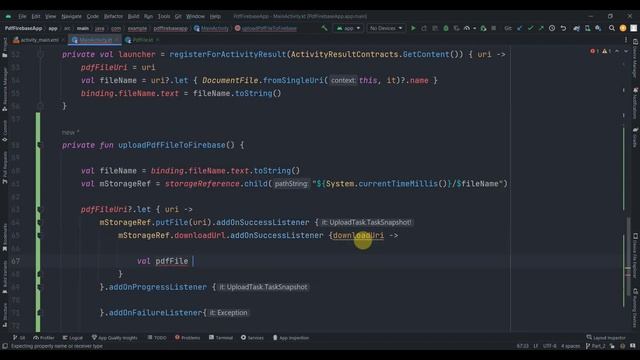
Task: Click the Sync Project with Gradle icon
Action: [x=576, y=28]
